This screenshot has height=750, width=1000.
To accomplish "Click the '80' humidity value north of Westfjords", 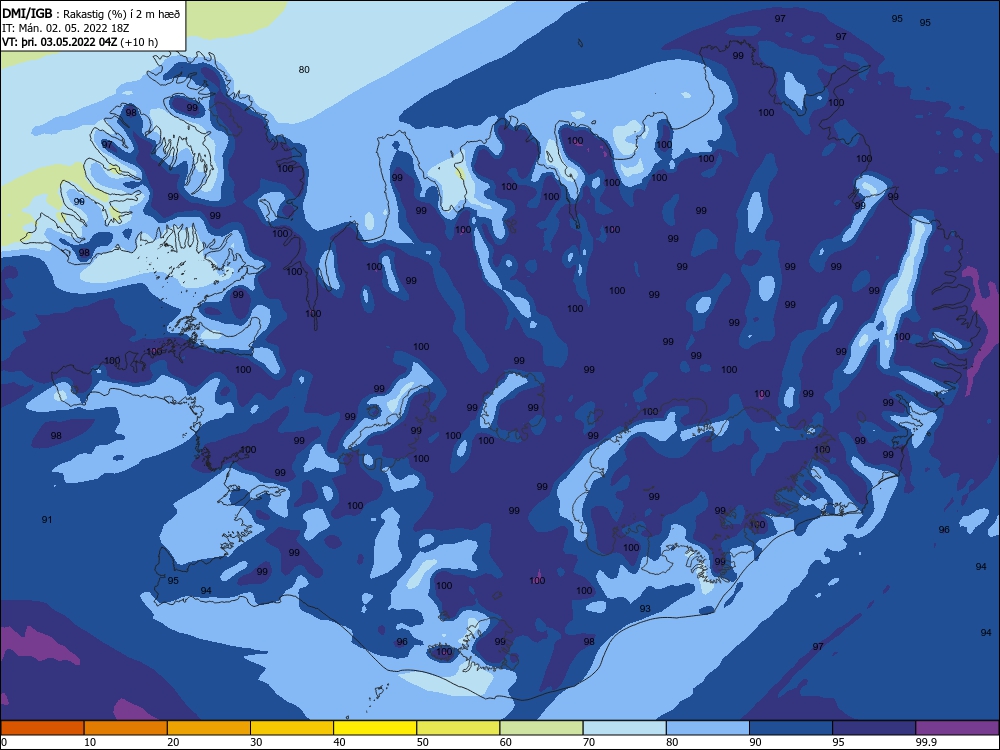I will click(x=304, y=70).
